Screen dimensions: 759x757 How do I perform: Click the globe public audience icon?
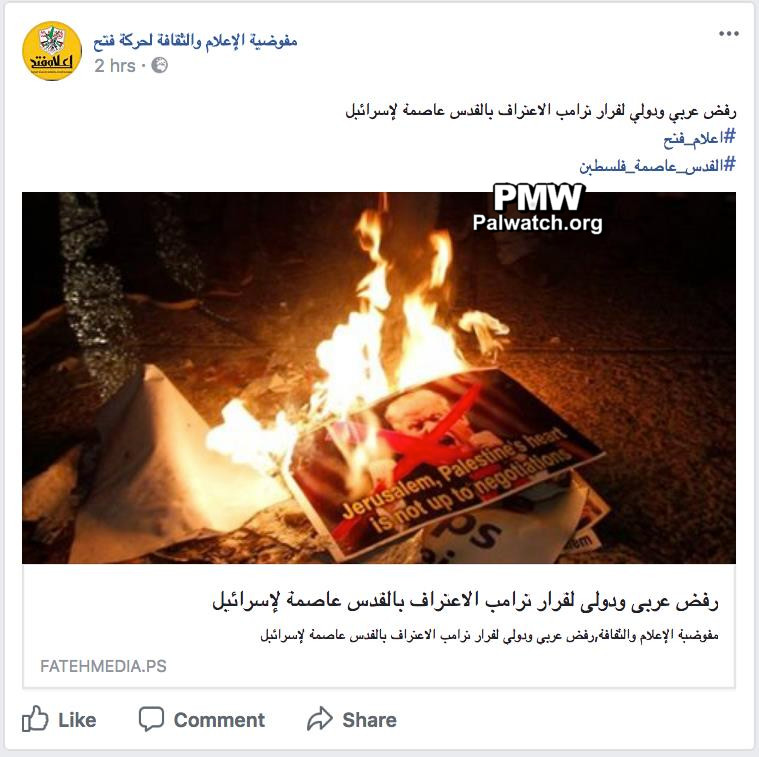click(159, 65)
